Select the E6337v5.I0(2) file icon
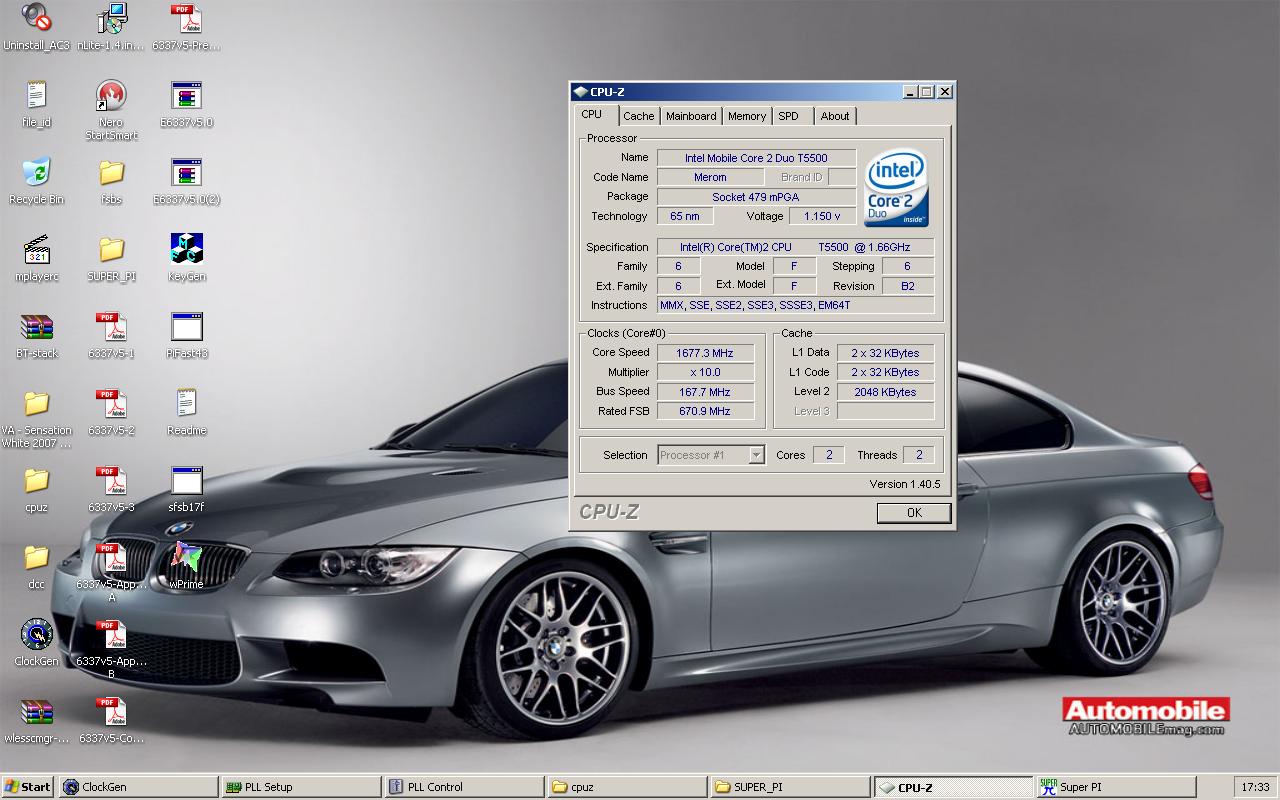1280x800 pixels. [187, 172]
